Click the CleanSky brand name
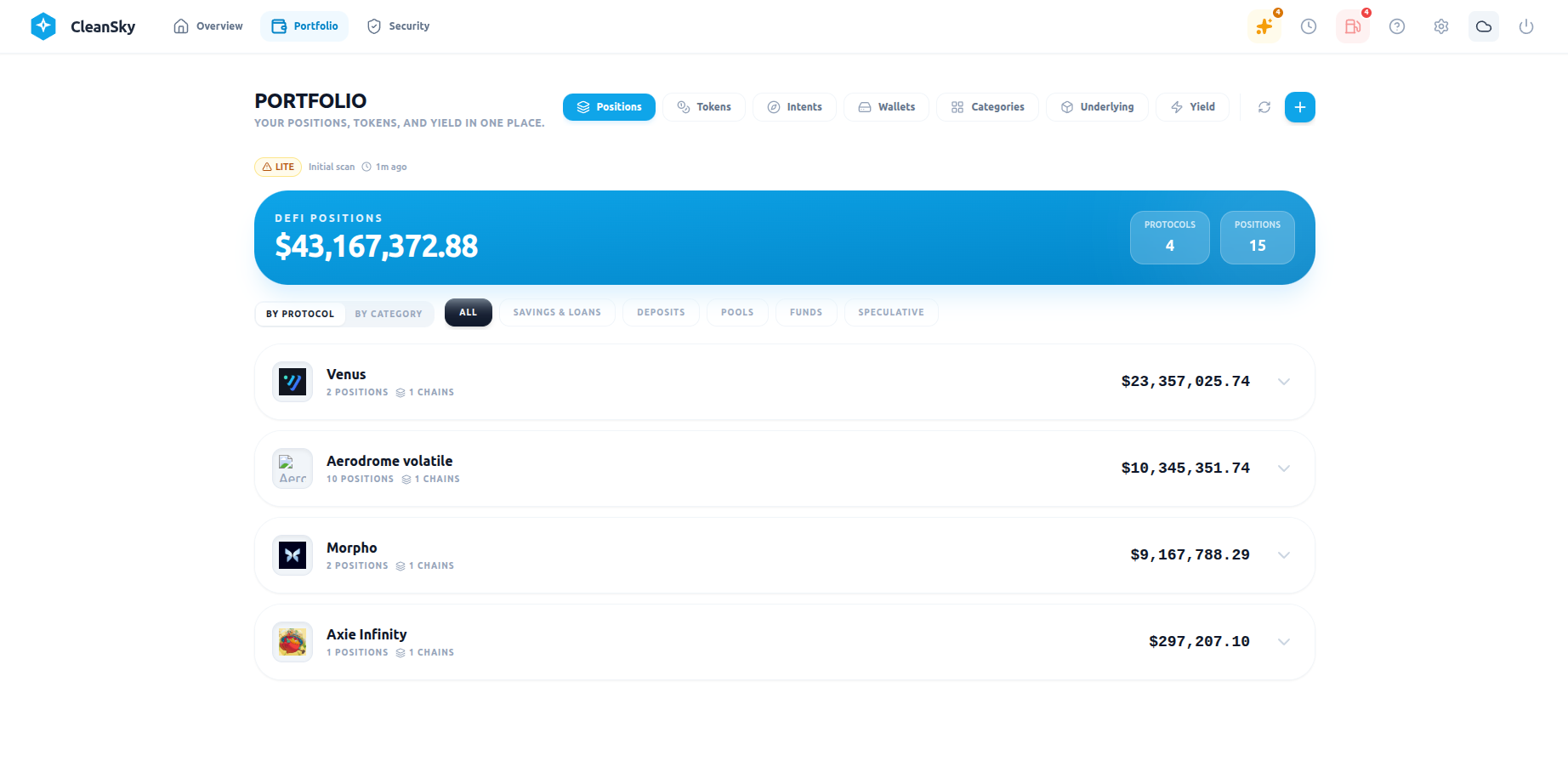 tap(103, 26)
